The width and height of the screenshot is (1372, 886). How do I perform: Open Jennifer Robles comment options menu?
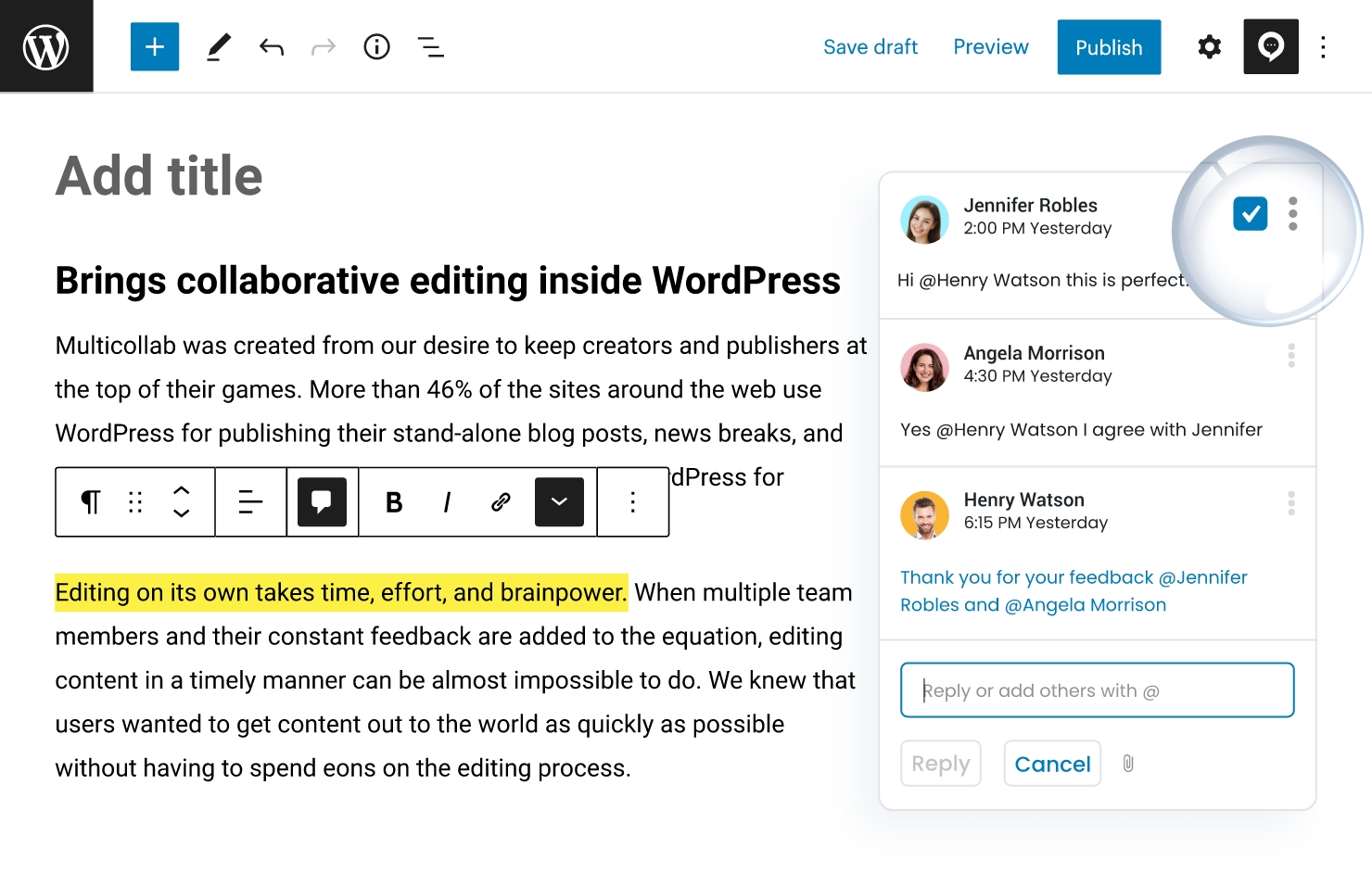point(1292,213)
